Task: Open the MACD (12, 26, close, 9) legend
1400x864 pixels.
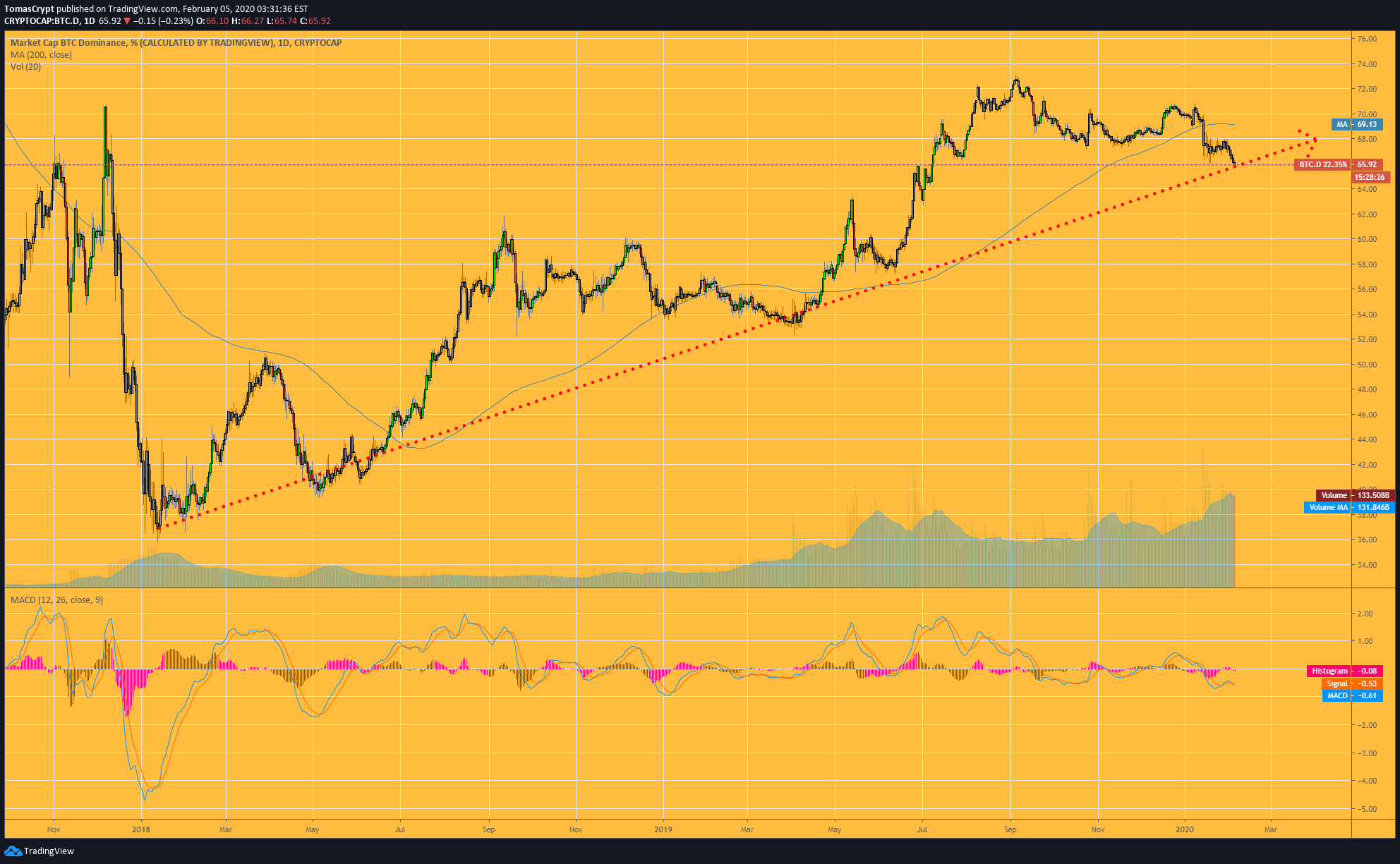Action: click(56, 600)
